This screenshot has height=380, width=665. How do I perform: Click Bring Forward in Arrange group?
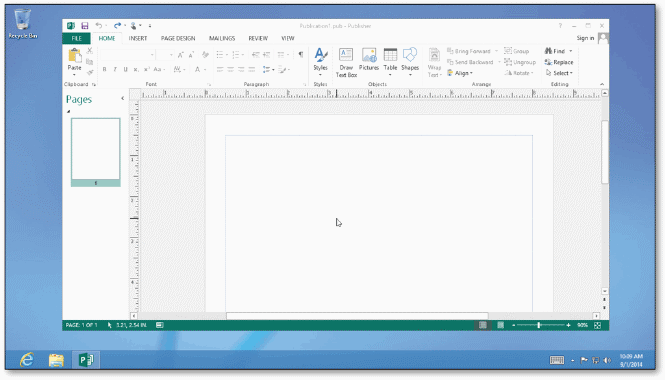click(x=469, y=51)
